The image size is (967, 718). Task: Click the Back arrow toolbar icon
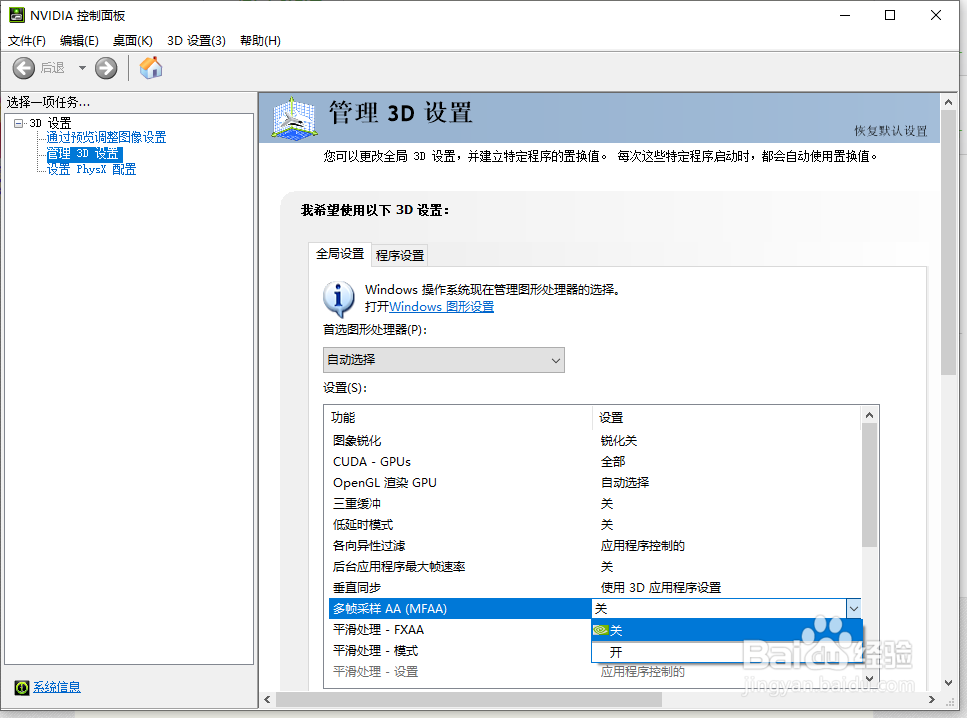(24, 68)
